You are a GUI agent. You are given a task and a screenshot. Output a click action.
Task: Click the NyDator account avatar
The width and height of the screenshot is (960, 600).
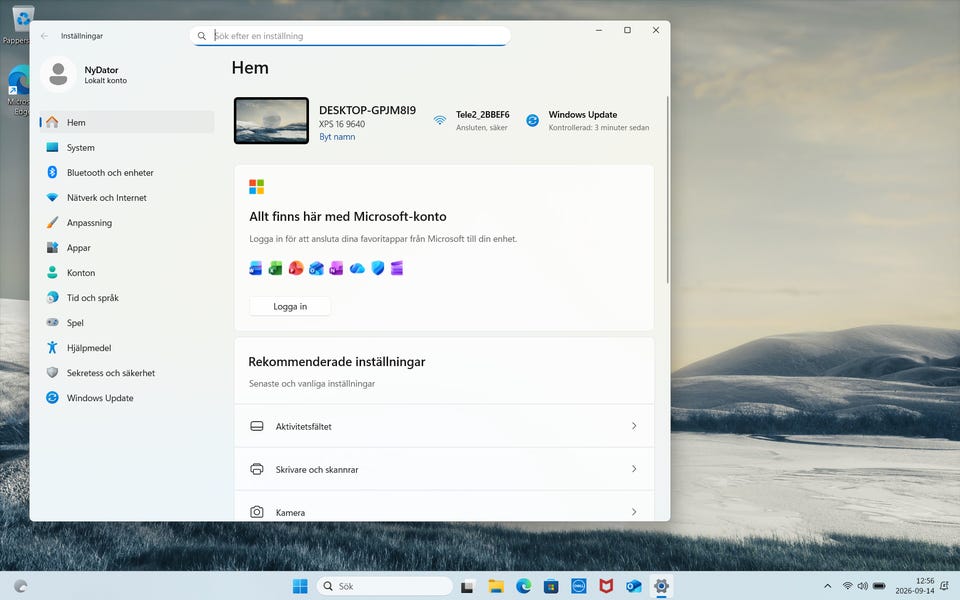click(x=58, y=75)
